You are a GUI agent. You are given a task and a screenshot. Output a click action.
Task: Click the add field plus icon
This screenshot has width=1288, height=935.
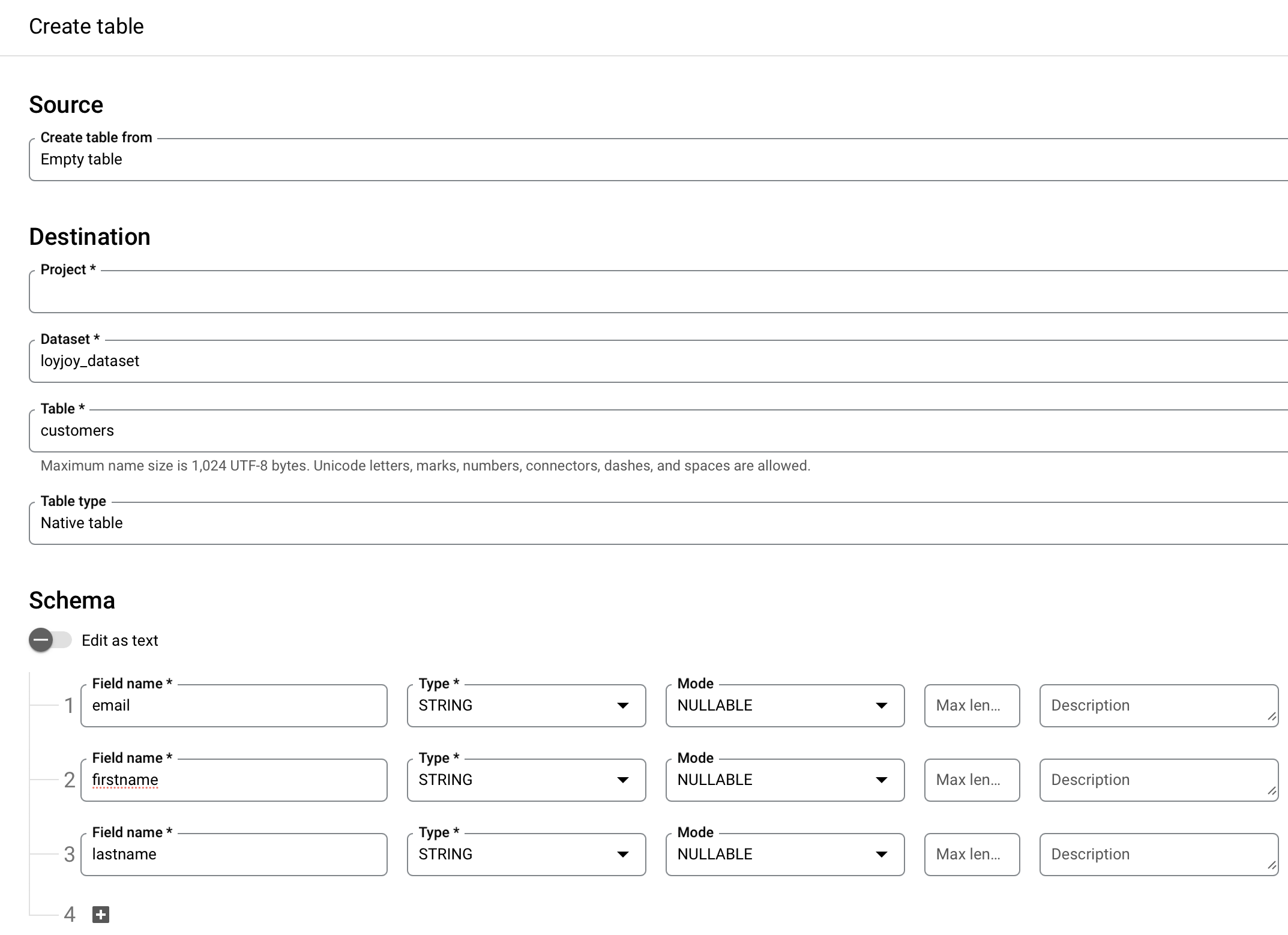tap(101, 915)
